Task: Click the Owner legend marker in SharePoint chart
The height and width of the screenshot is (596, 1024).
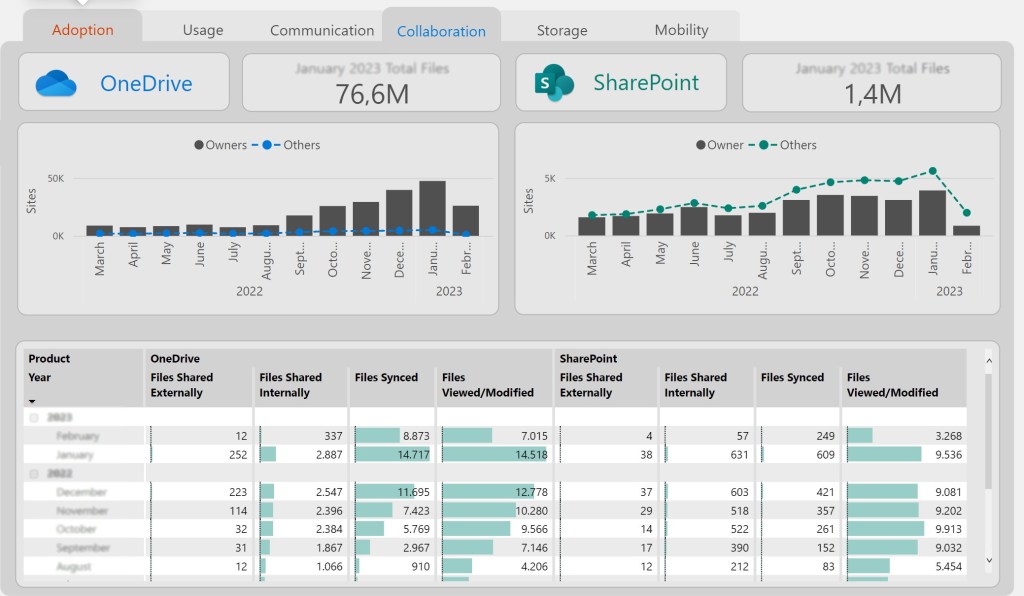Action: click(700, 145)
